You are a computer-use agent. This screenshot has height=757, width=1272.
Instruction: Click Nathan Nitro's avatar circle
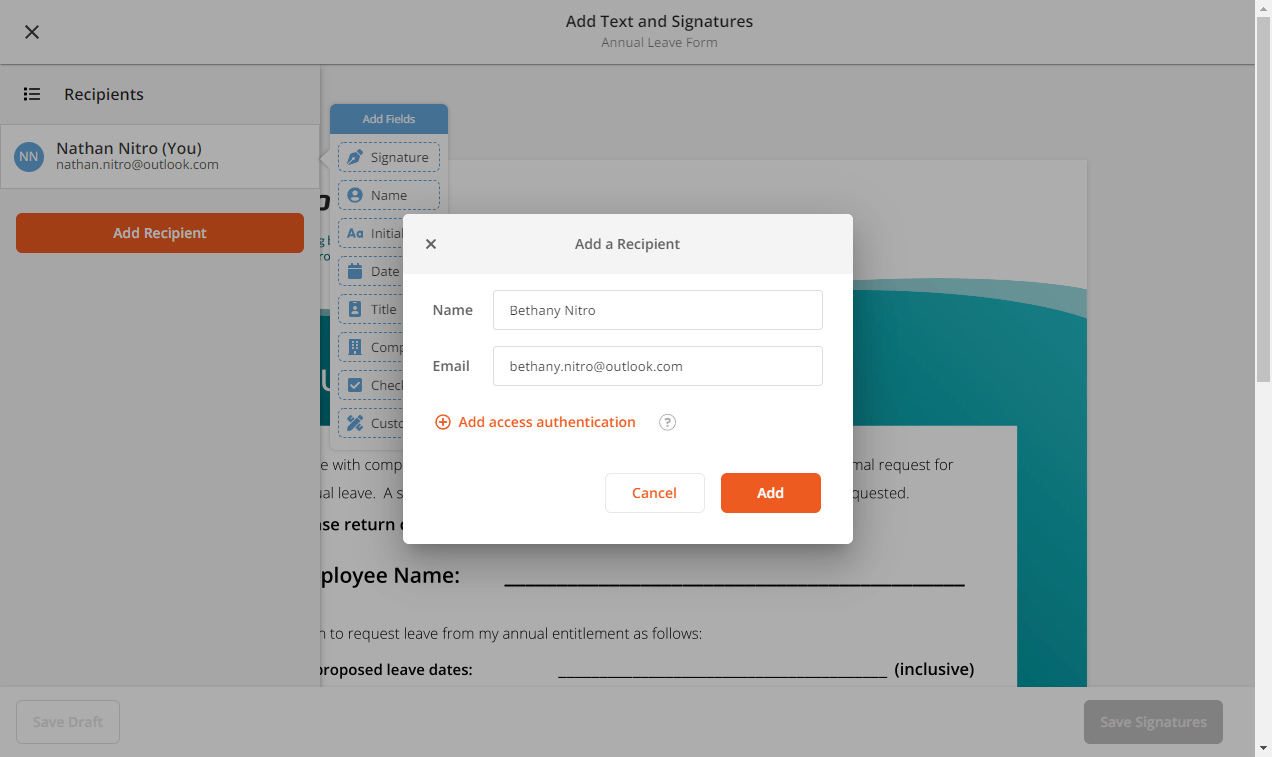pos(28,156)
